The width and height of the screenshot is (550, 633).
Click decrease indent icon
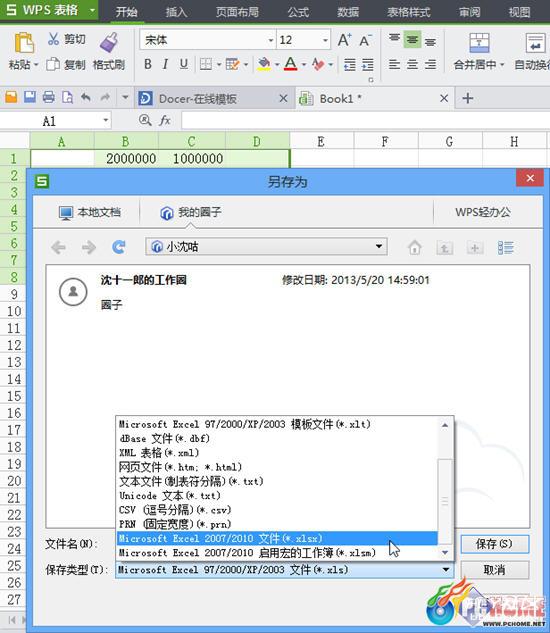350,65
